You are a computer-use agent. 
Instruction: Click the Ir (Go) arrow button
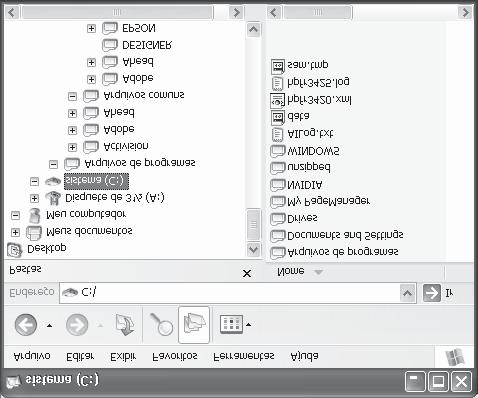(x=432, y=293)
